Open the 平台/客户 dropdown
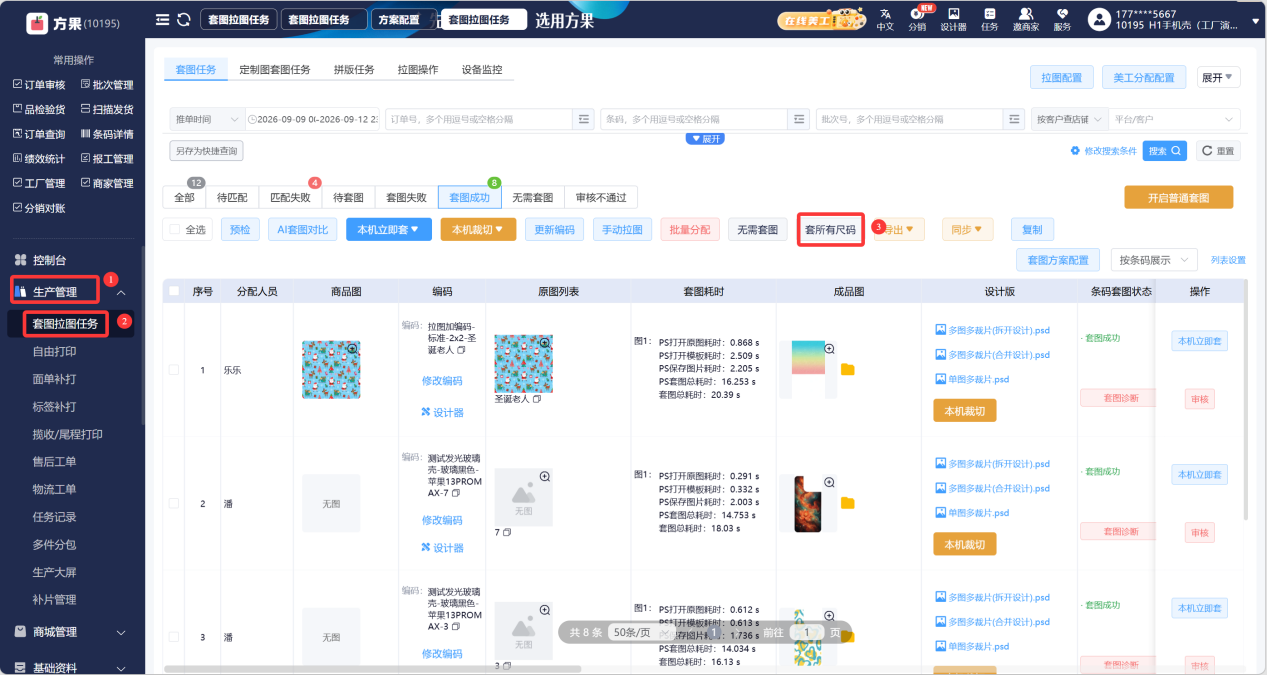This screenshot has width=1267, height=675. [x=1174, y=119]
